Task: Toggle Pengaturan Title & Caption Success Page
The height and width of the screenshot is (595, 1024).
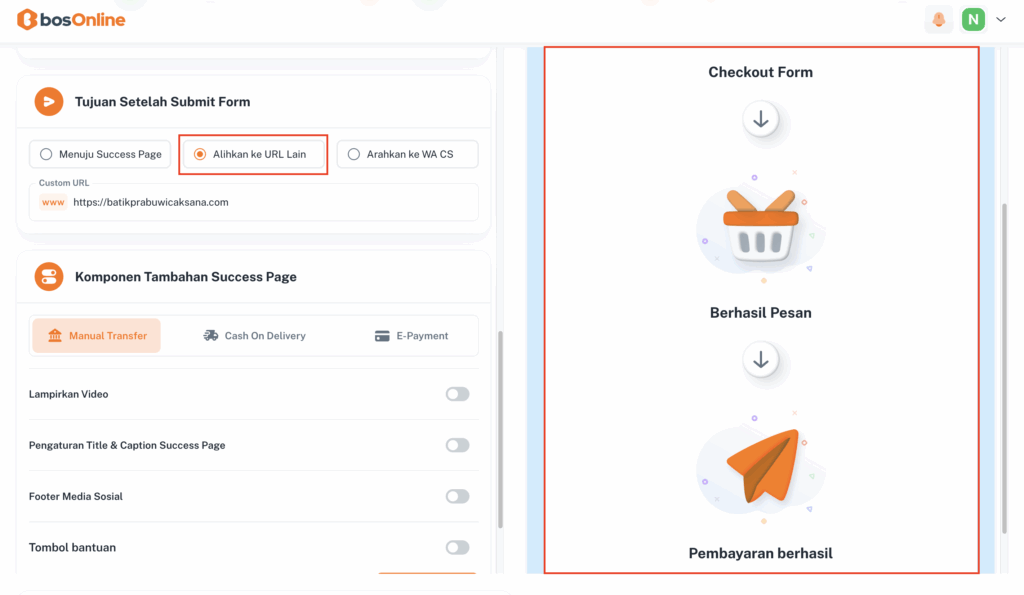Action: tap(457, 445)
